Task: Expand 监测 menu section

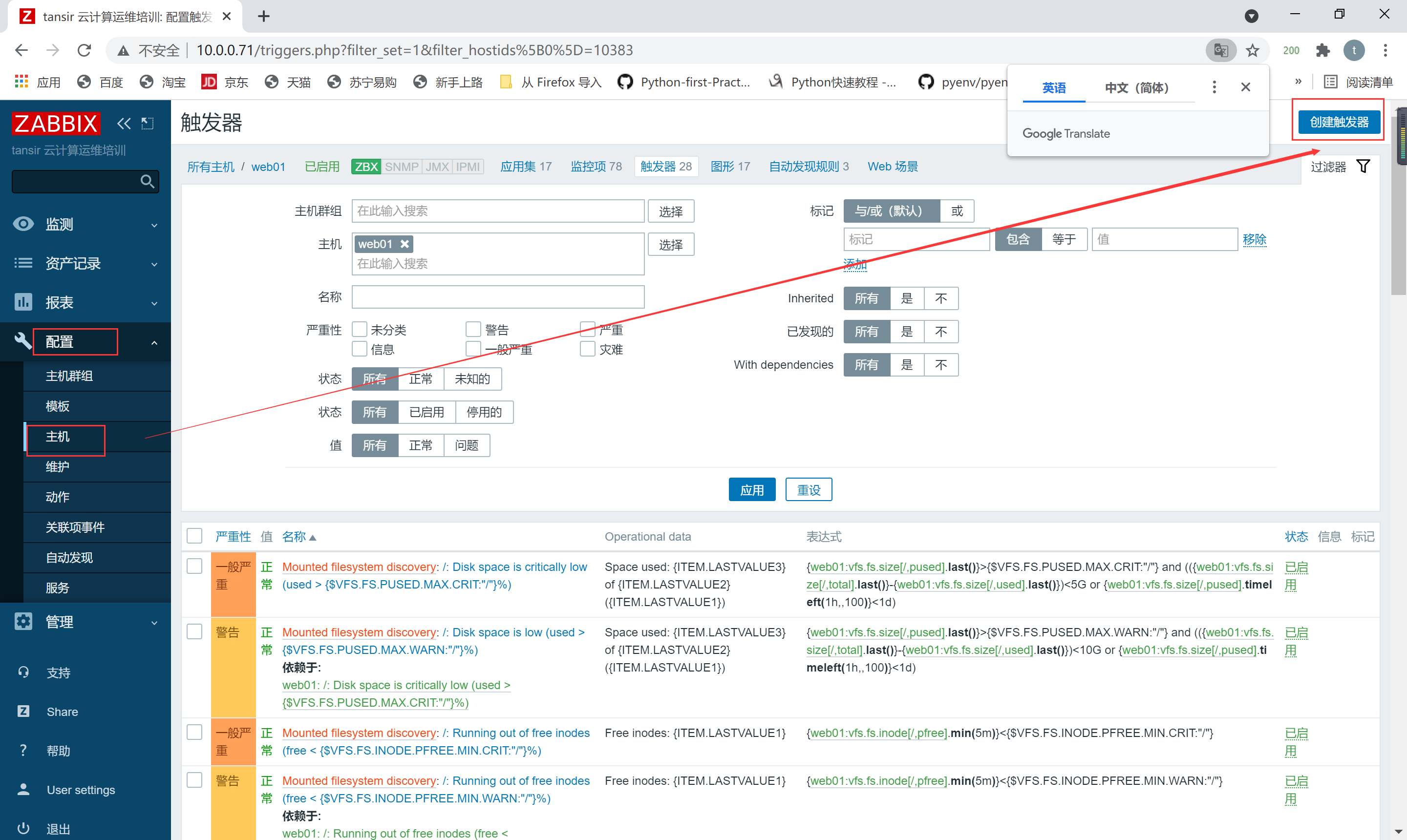Action: point(85,224)
